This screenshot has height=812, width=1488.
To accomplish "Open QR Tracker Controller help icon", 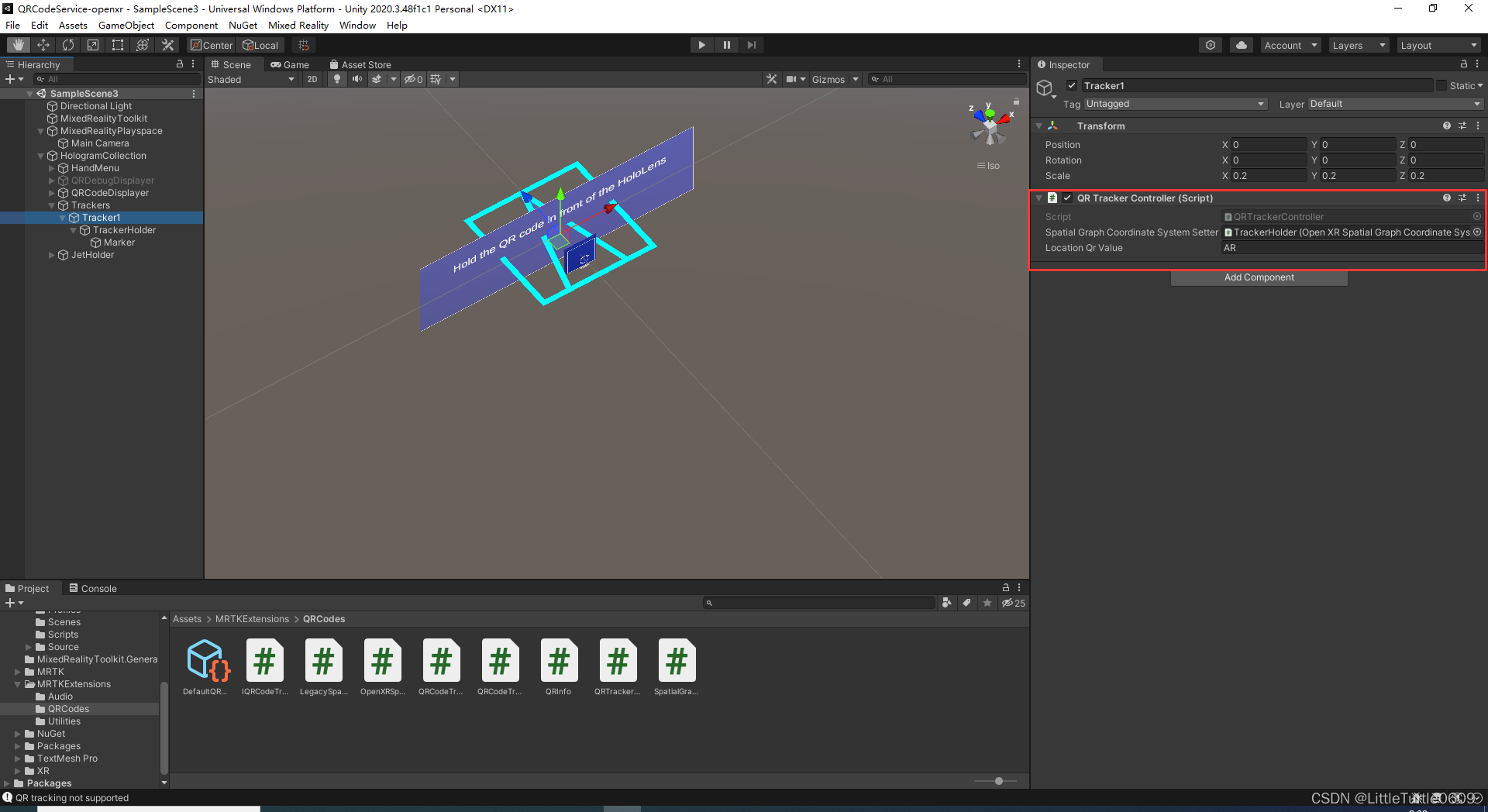I will 1446,198.
